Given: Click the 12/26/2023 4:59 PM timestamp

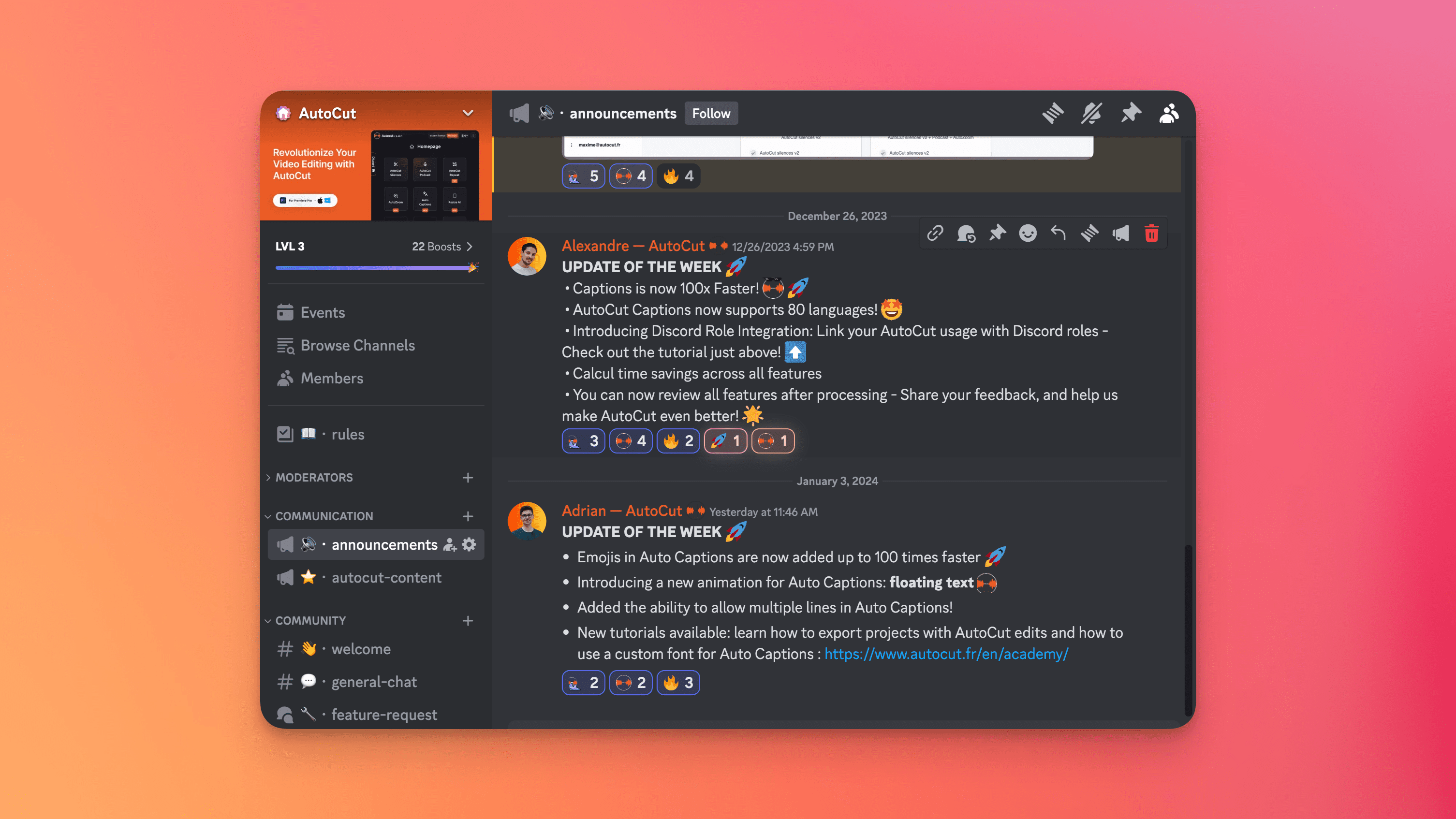Looking at the screenshot, I should (783, 247).
